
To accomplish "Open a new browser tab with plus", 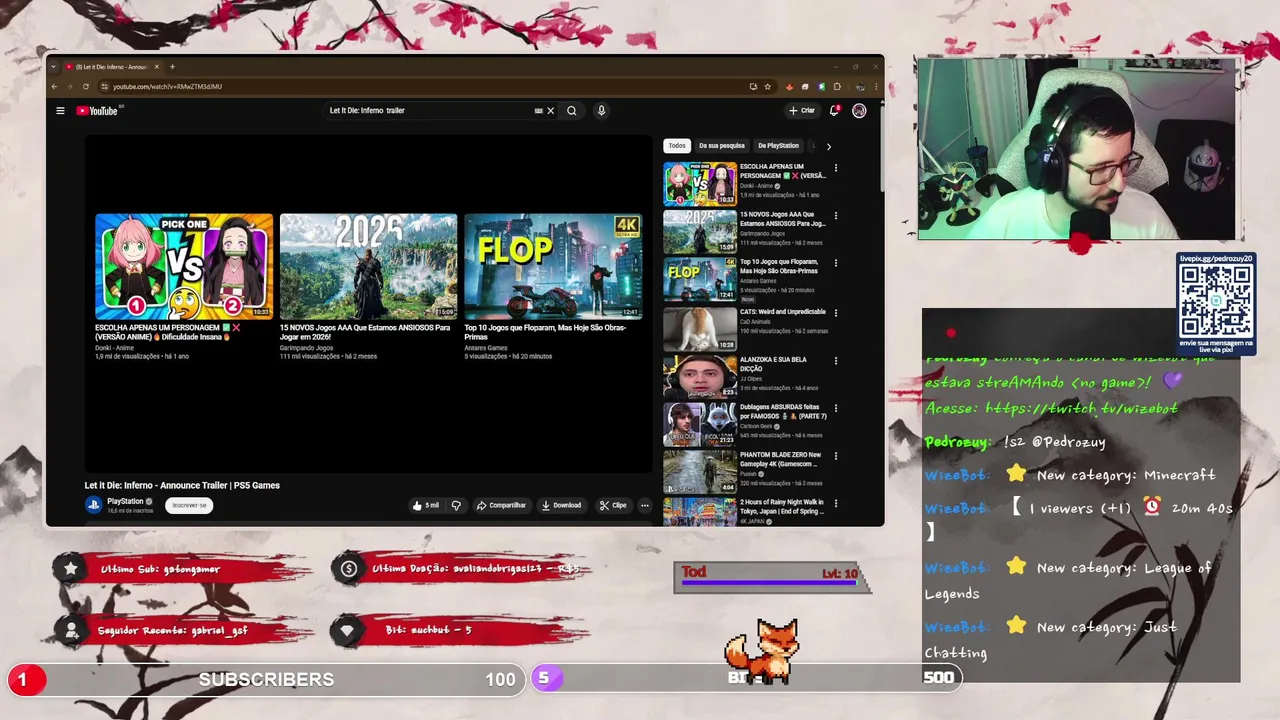I will point(172,67).
